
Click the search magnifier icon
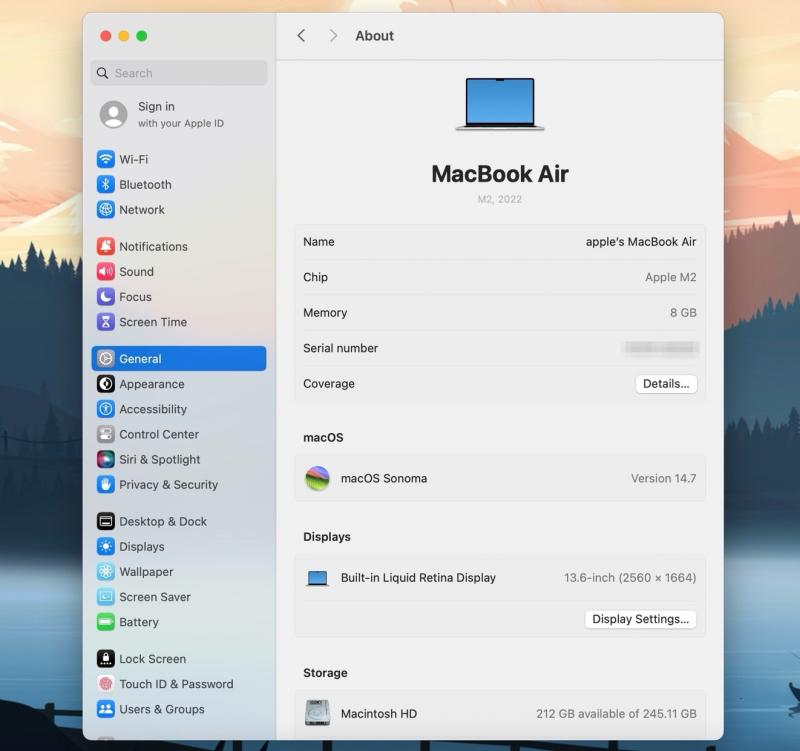point(103,73)
